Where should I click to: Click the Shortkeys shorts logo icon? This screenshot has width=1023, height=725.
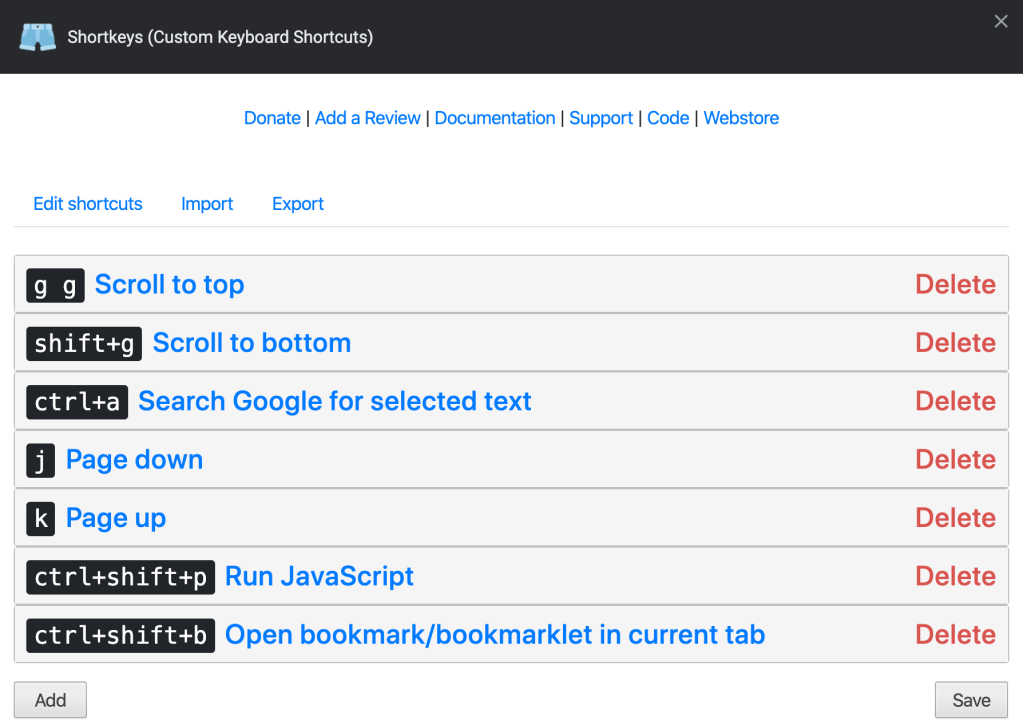[x=38, y=37]
